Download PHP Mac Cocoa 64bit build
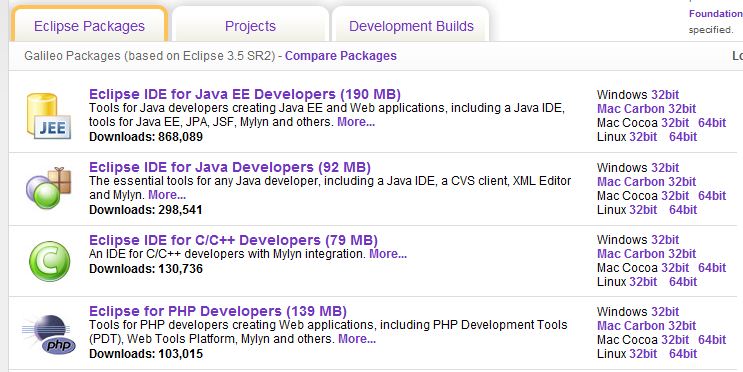The height and width of the screenshot is (372, 743). [712, 340]
